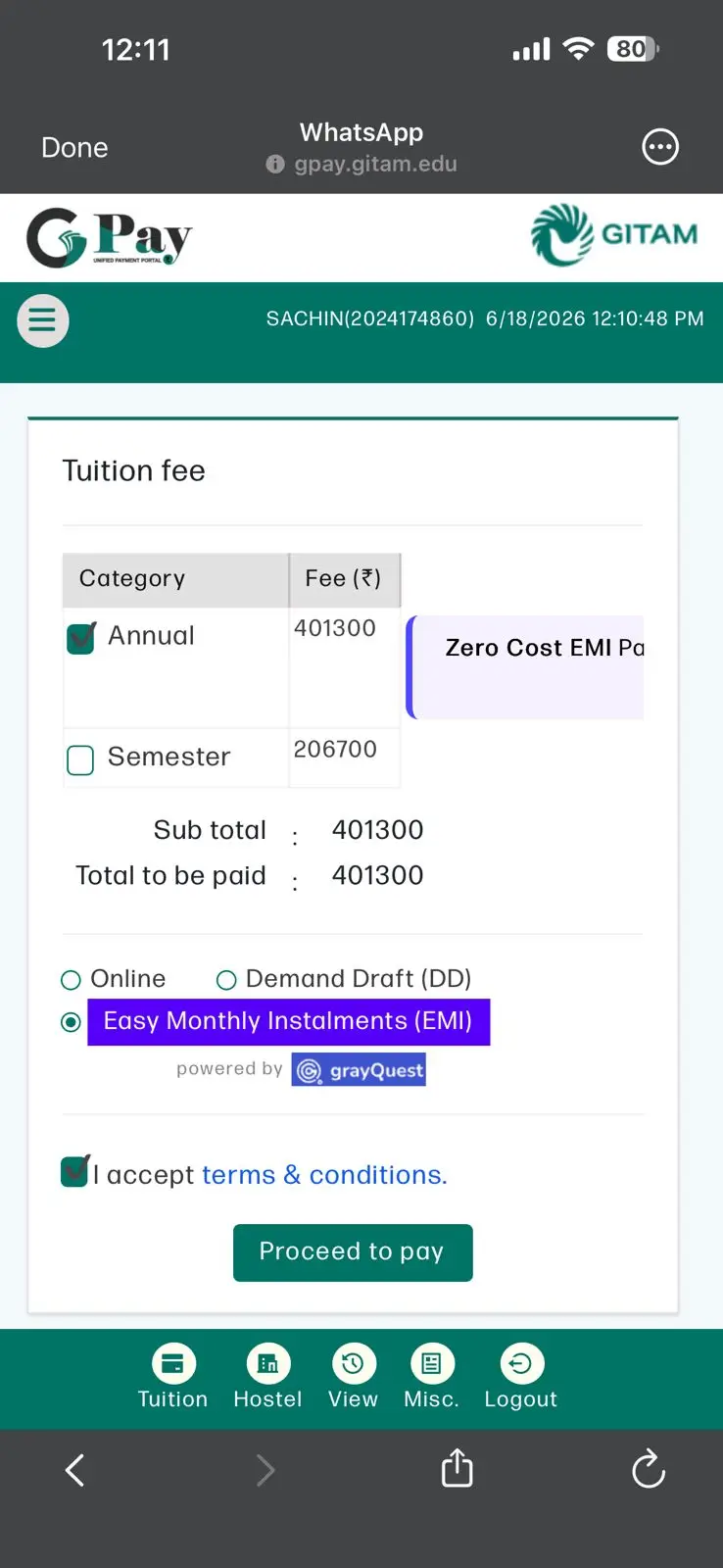
Task: Select the Online payment radio button
Action: click(x=71, y=980)
